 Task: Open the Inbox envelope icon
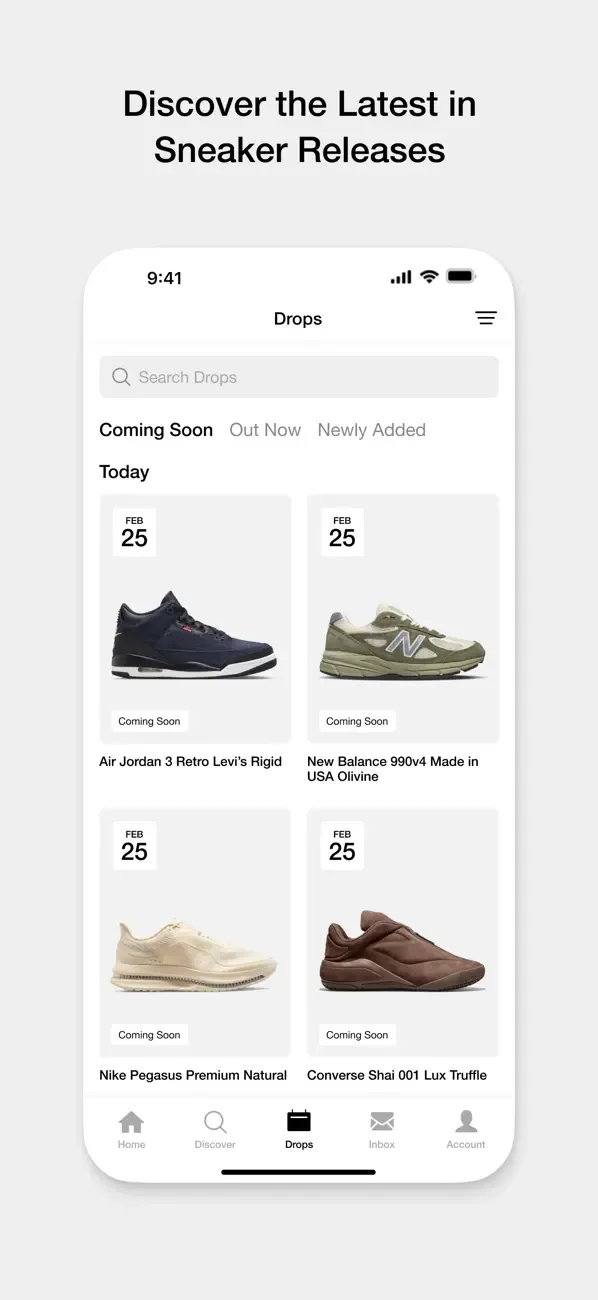click(382, 1122)
